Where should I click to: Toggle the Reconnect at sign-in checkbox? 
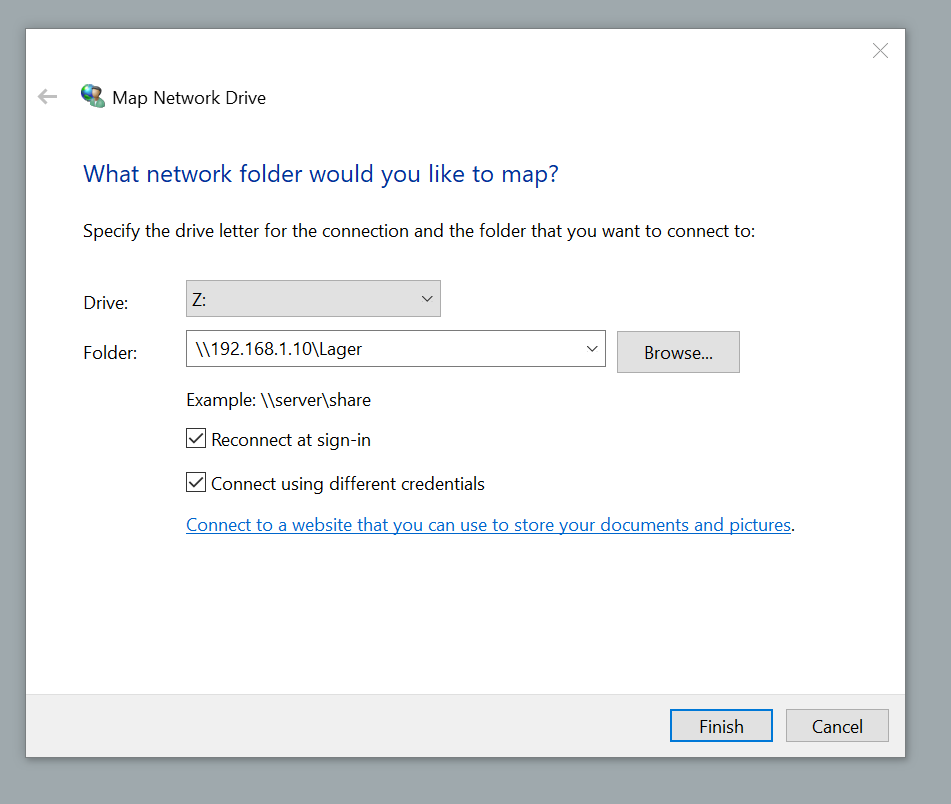pyautogui.click(x=196, y=439)
